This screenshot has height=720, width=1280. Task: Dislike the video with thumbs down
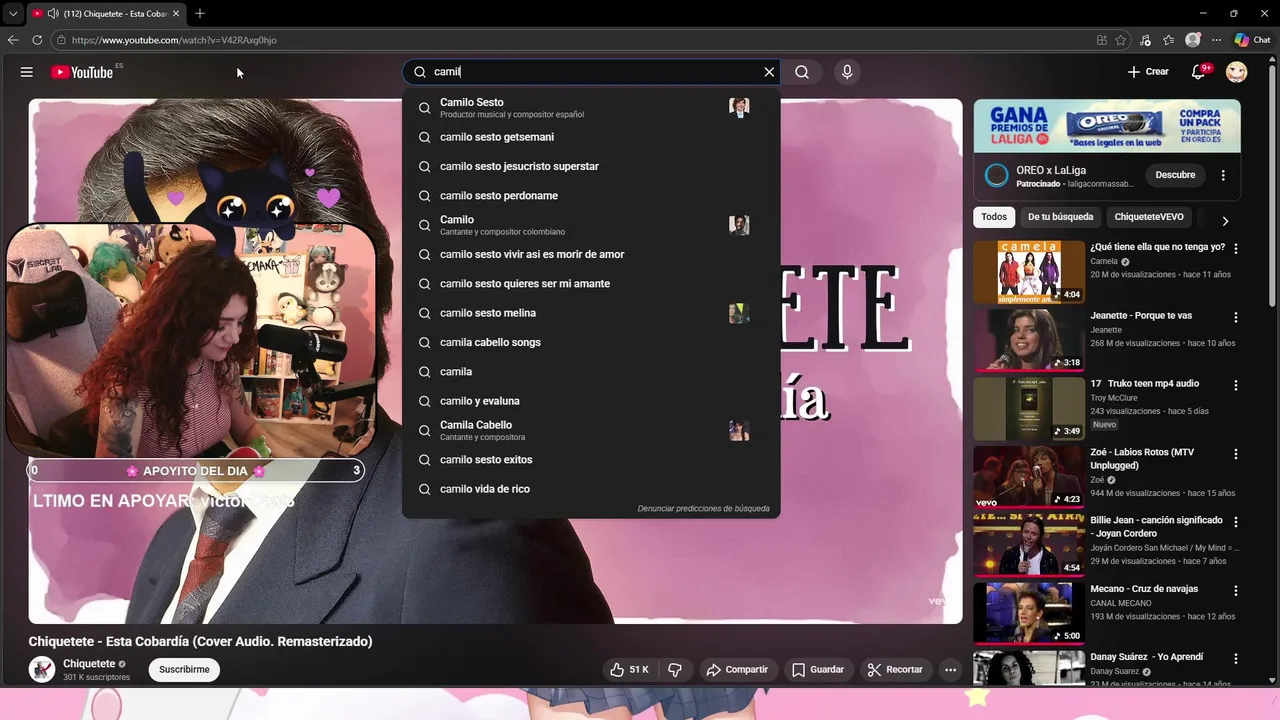point(675,670)
